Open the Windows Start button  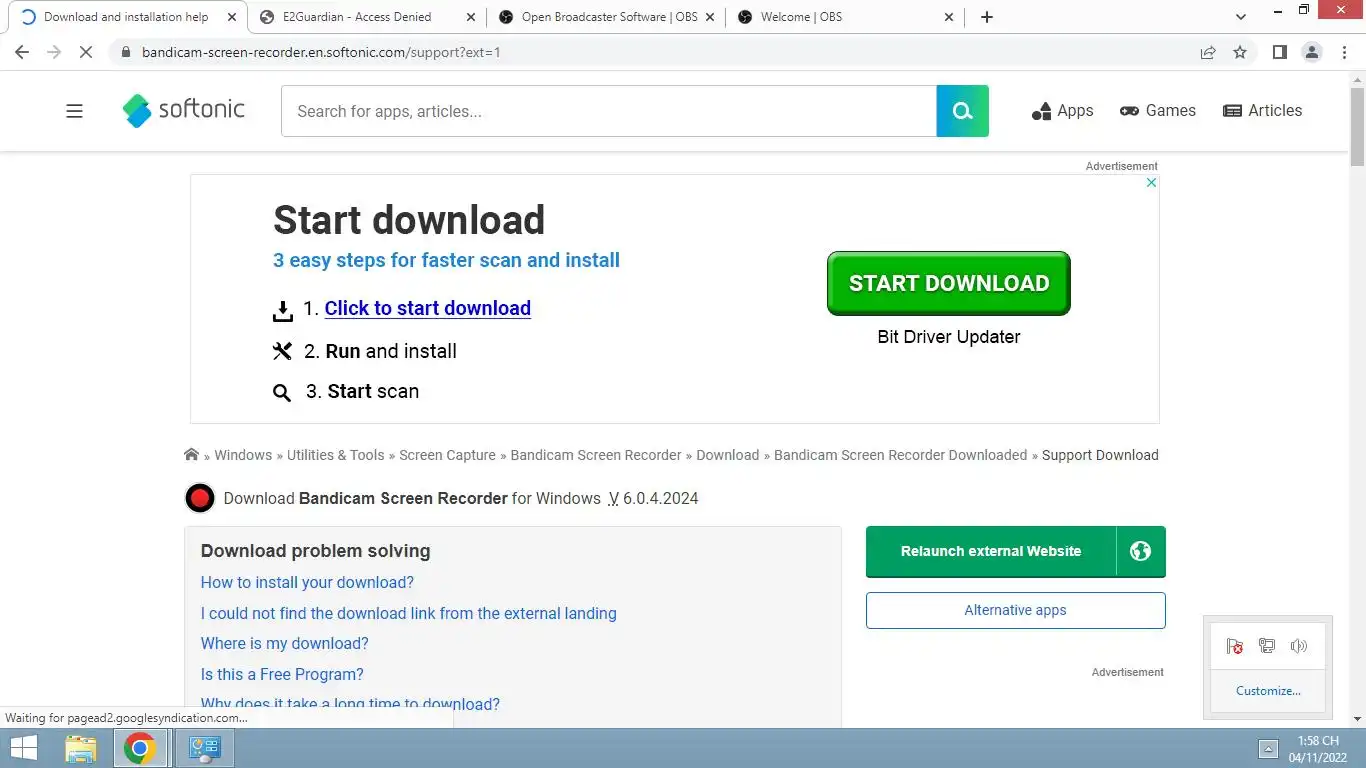[23, 748]
